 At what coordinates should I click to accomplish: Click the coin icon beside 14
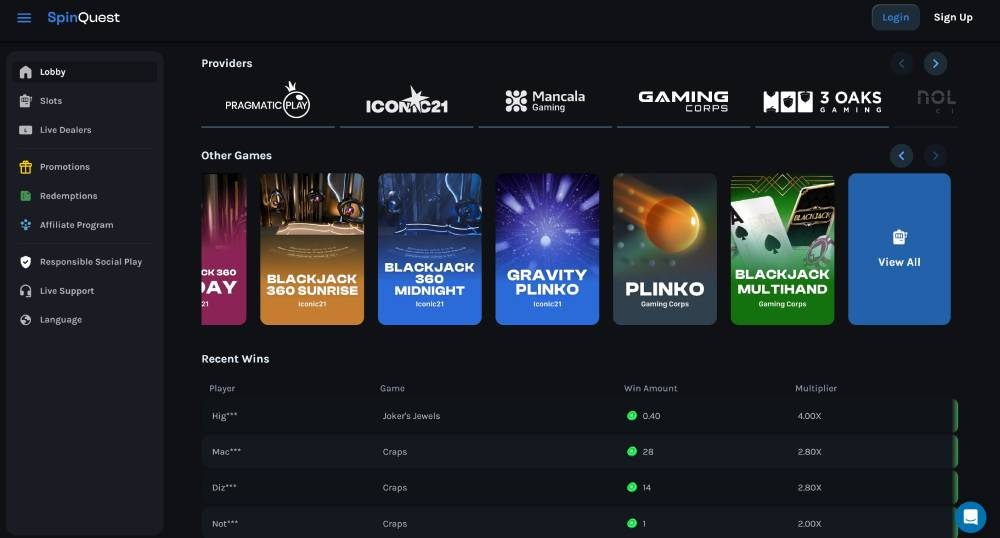click(x=631, y=487)
